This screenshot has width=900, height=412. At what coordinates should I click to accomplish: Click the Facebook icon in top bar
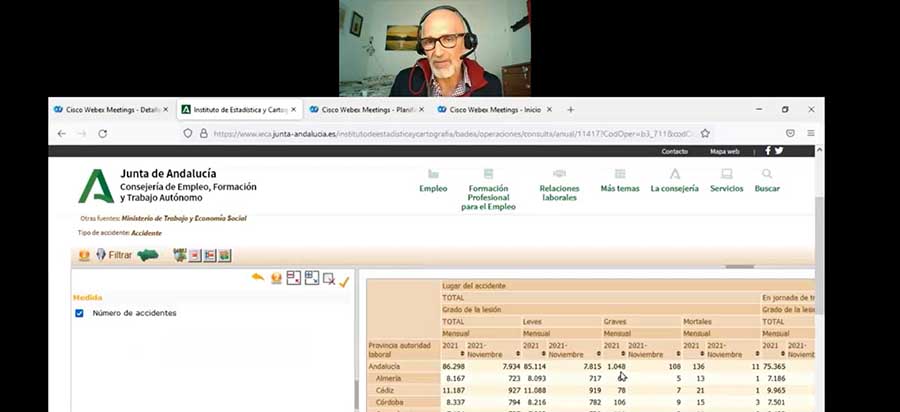point(768,151)
